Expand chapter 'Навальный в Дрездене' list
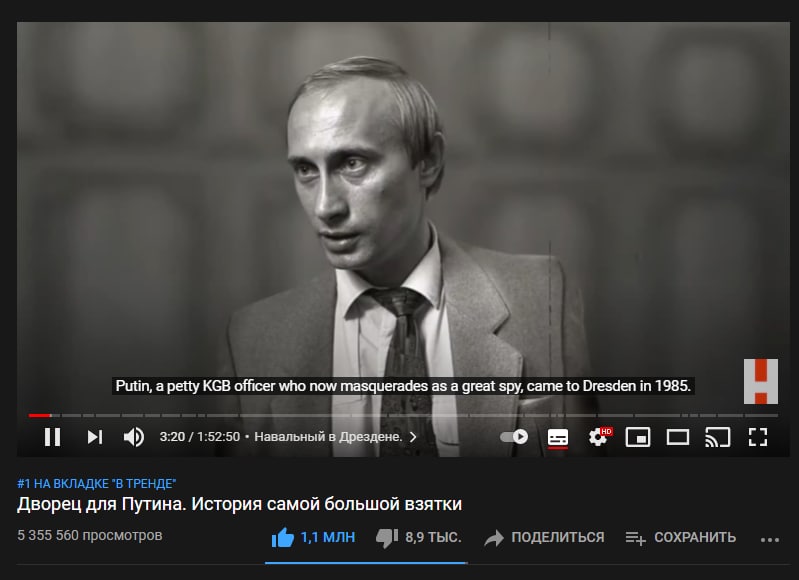 coord(335,437)
